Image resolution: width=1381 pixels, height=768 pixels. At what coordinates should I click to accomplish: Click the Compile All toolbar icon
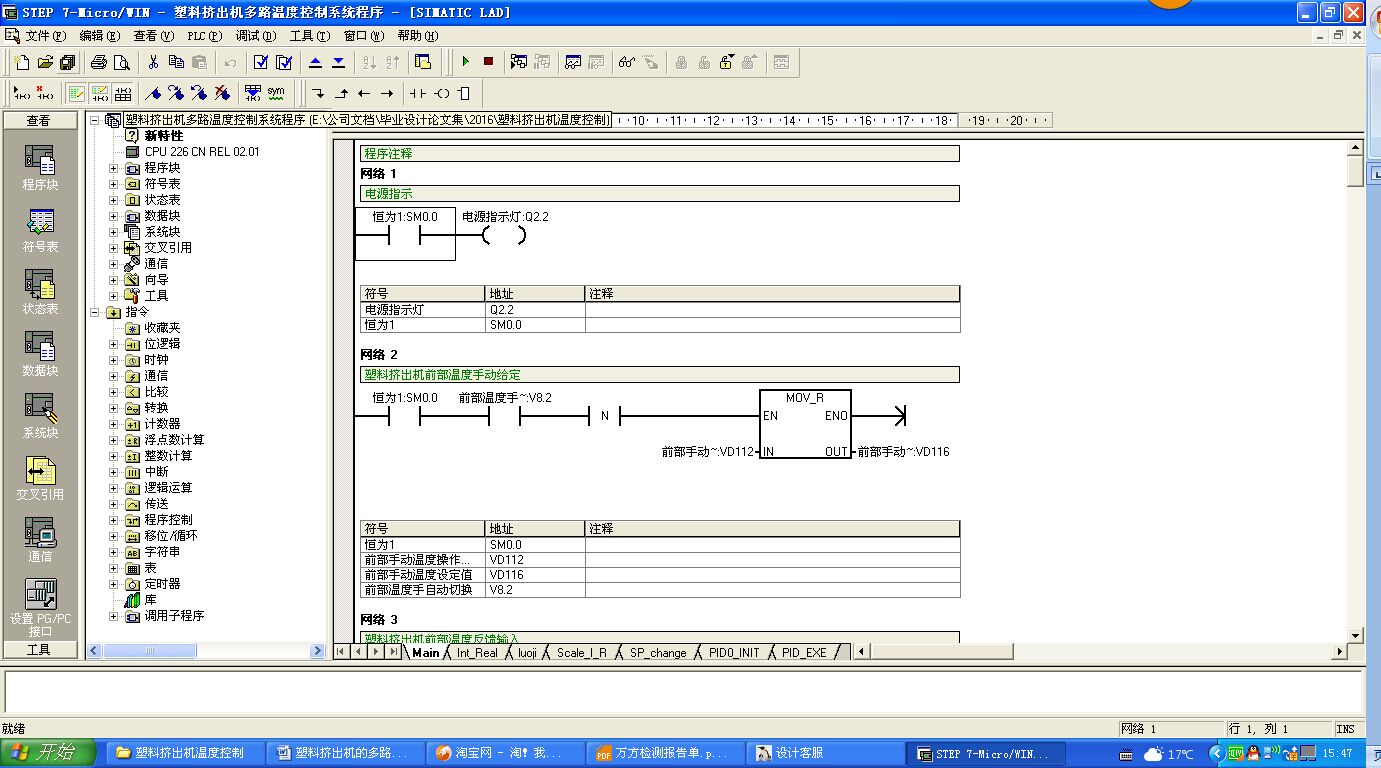point(284,62)
